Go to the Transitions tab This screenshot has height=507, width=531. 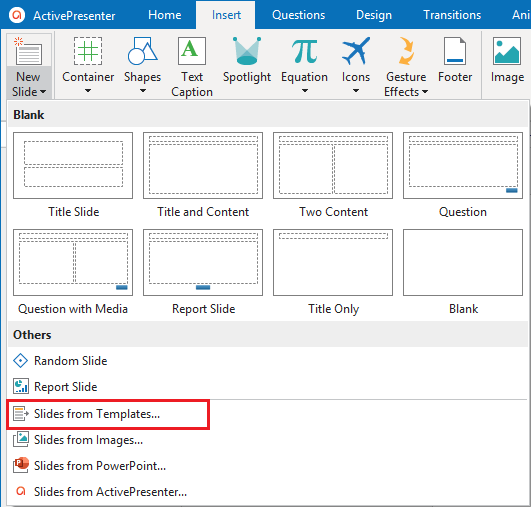click(x=452, y=15)
